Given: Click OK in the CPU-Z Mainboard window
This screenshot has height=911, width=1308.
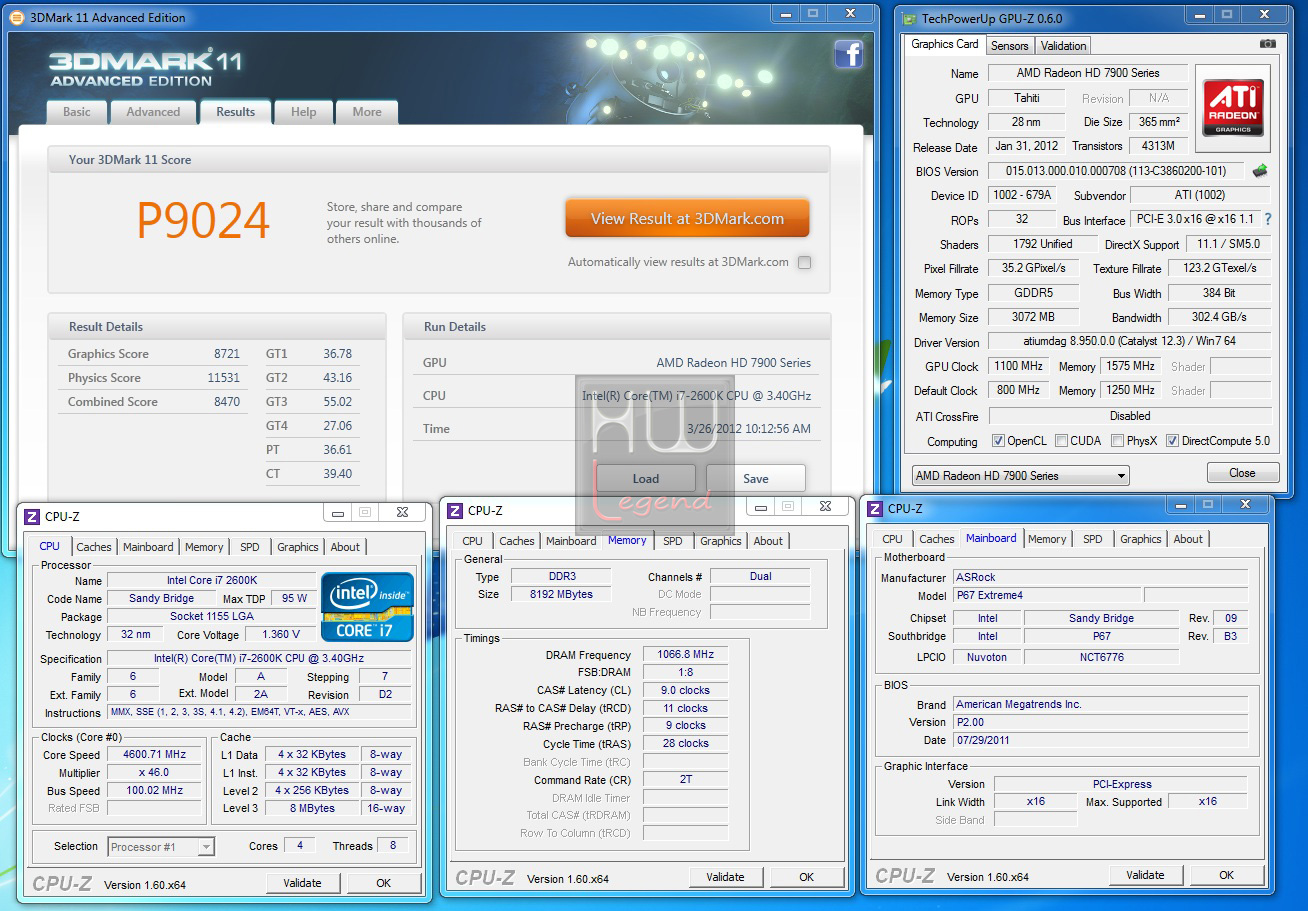Looking at the screenshot, I should click(x=1226, y=875).
